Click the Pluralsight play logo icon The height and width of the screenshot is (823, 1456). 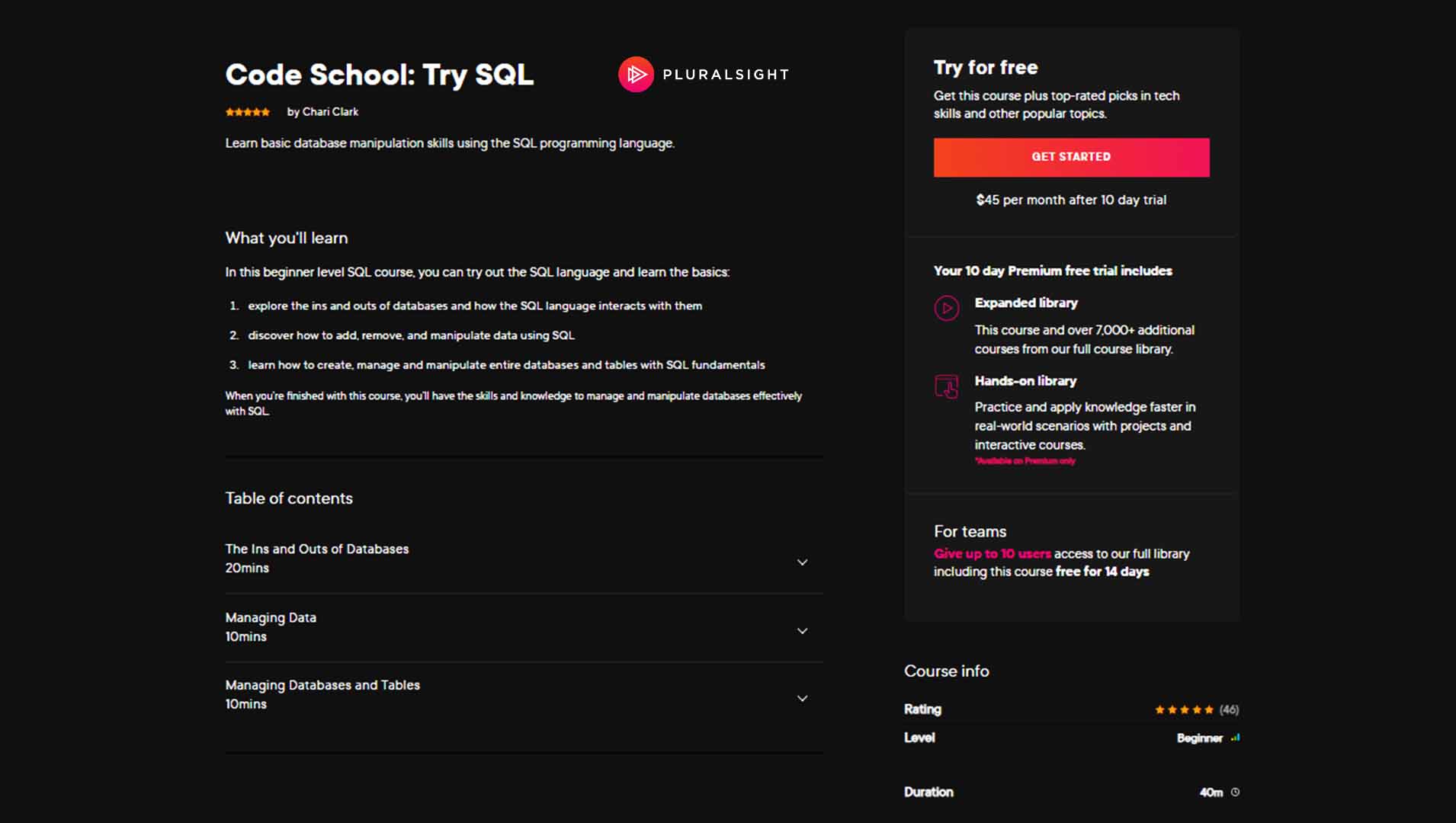pyautogui.click(x=635, y=75)
